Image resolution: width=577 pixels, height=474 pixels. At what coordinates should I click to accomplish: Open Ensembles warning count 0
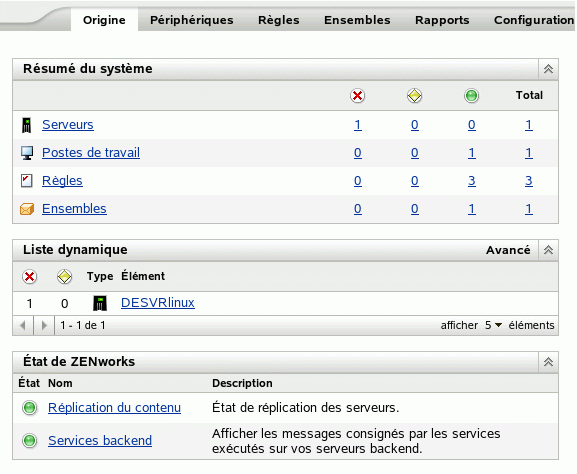tap(415, 209)
